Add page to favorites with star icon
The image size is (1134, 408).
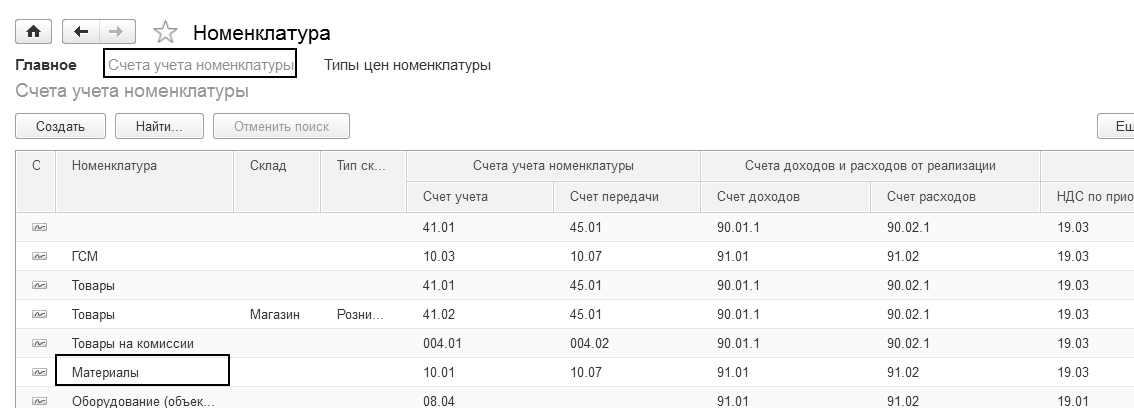[x=166, y=33]
